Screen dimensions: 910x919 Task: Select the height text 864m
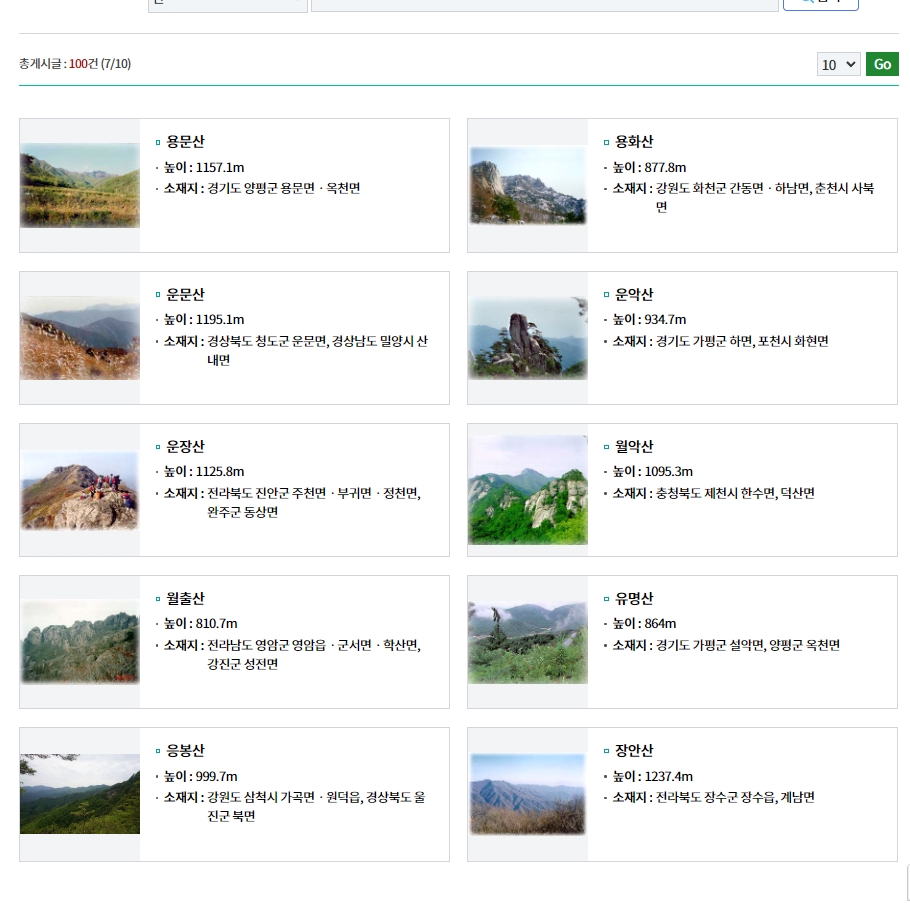(x=660, y=624)
